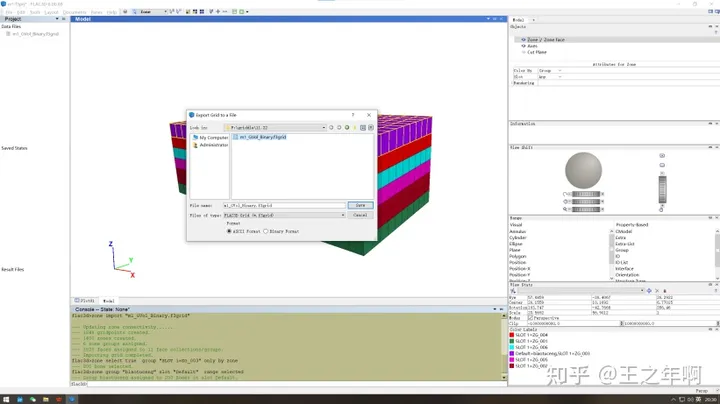Select Plane in the Range list
Screen dimensions: 720x404
(515, 250)
